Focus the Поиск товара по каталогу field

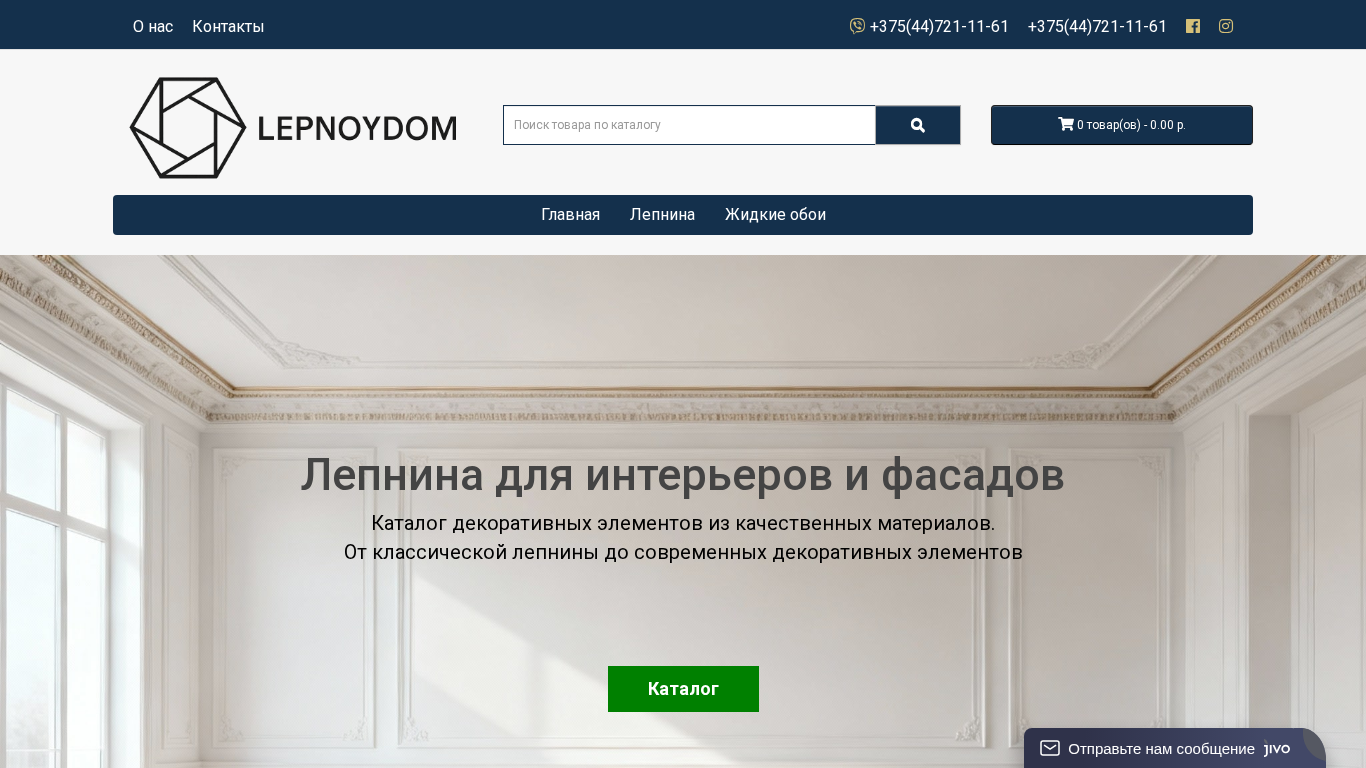click(689, 125)
